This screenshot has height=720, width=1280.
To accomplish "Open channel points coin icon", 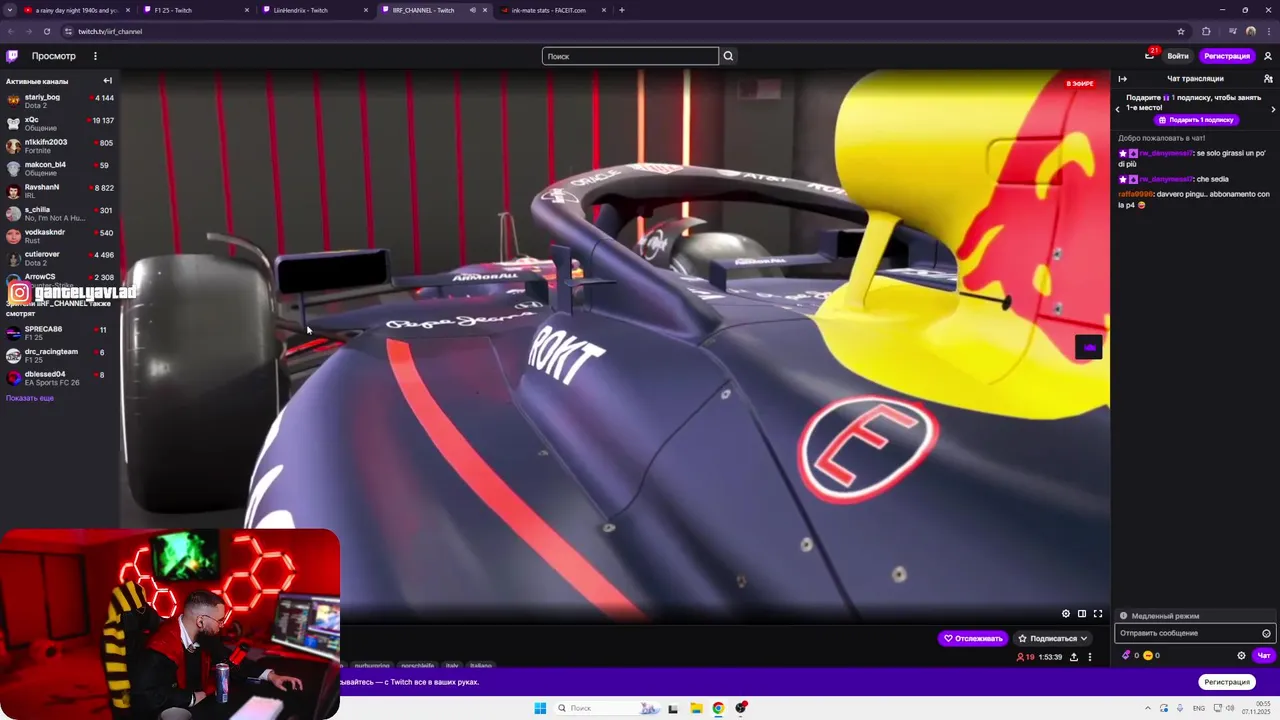I will pos(1148,656).
